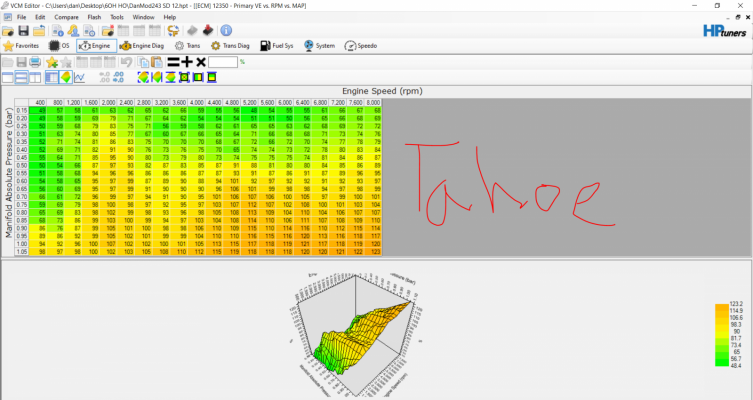Click the smooth selection icon with corner markers
753x400 pixels.
point(184,77)
